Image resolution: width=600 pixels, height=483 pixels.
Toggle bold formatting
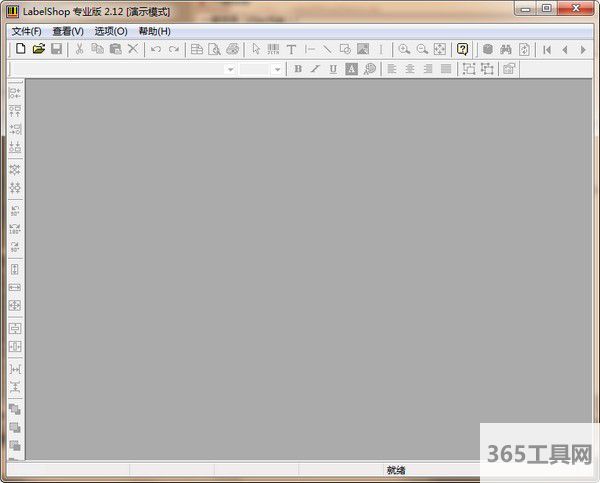298,69
